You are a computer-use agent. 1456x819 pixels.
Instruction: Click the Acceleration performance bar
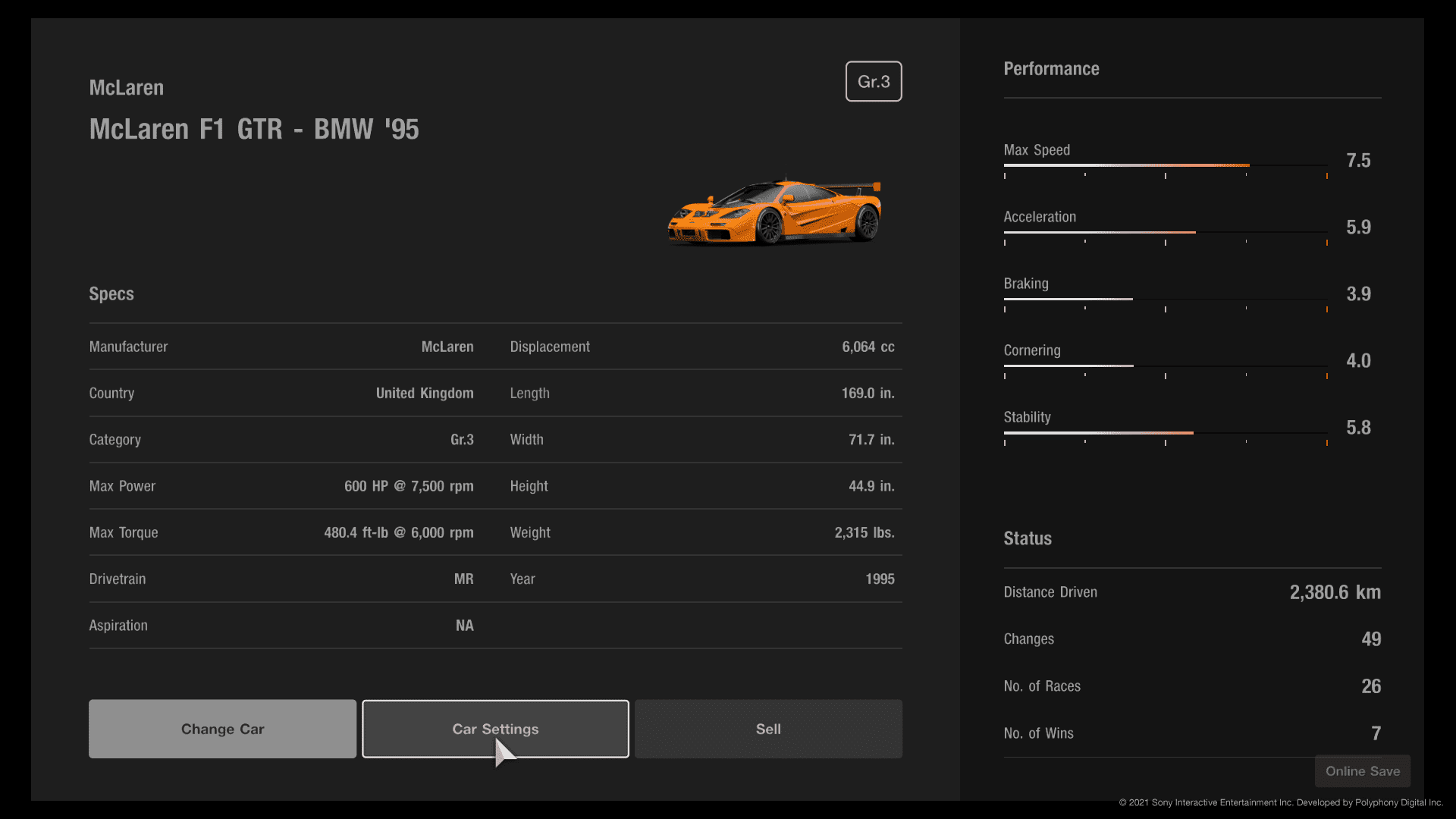pos(1166,232)
